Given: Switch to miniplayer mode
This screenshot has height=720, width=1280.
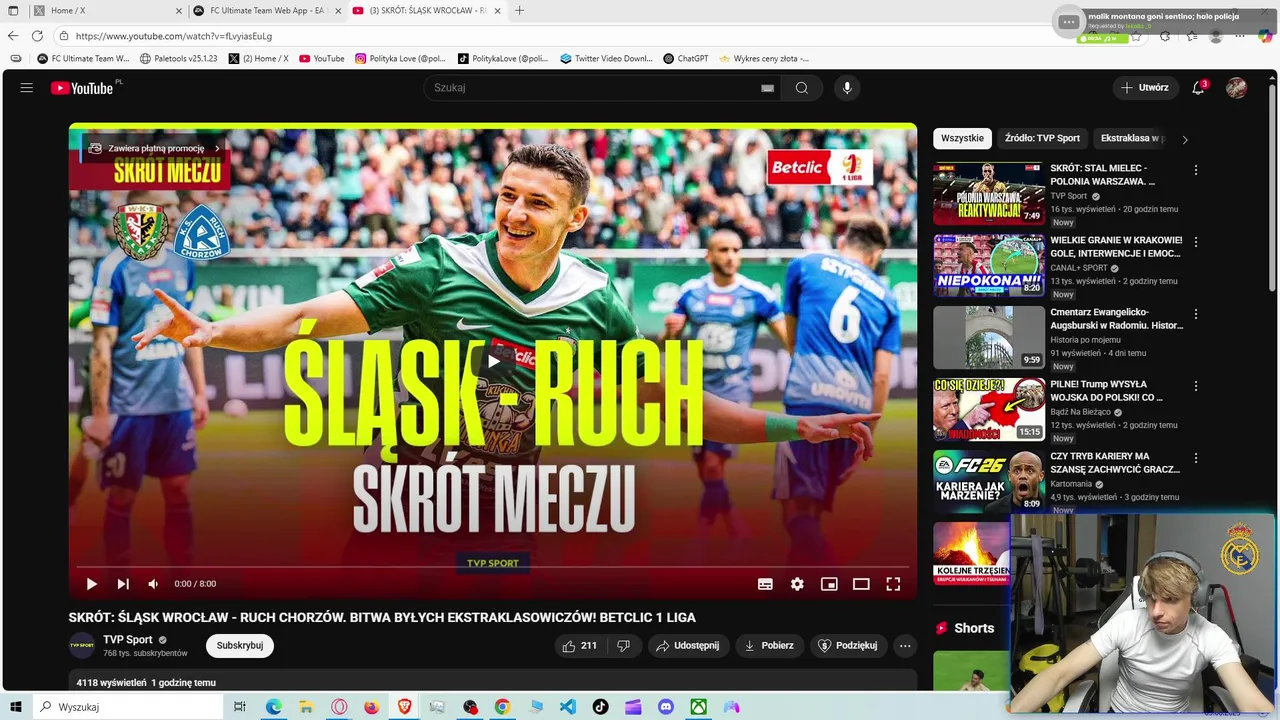Looking at the screenshot, I should 829,584.
